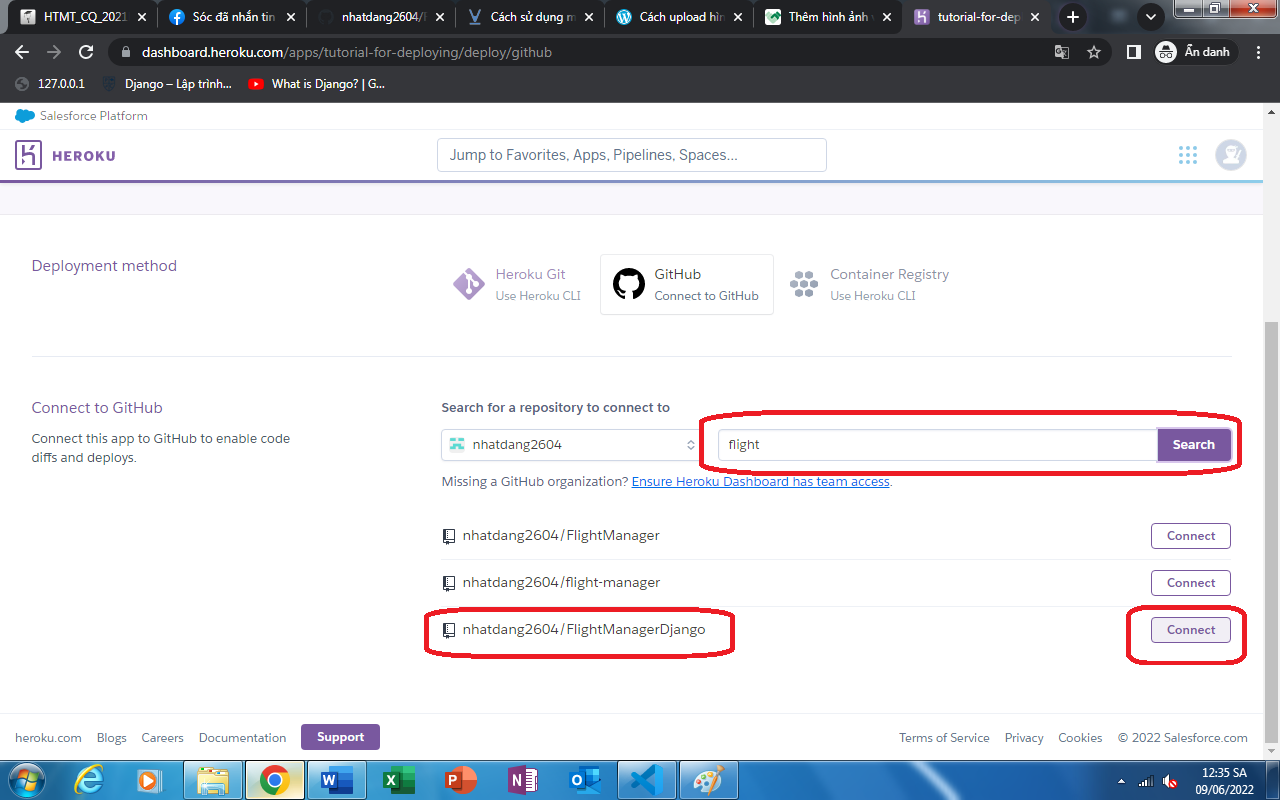Click the Salesforce Platform cloud icon
This screenshot has height=800, width=1280.
coord(25,116)
